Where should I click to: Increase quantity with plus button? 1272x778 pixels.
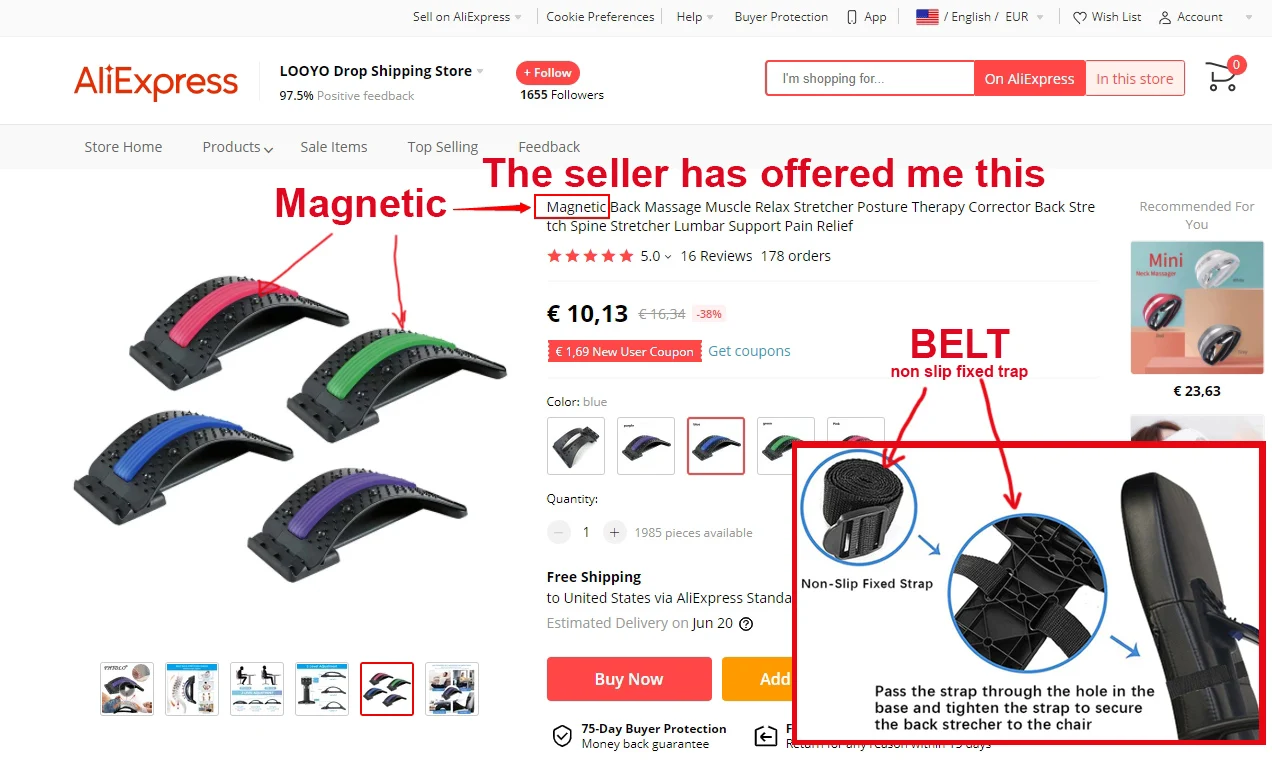click(615, 532)
